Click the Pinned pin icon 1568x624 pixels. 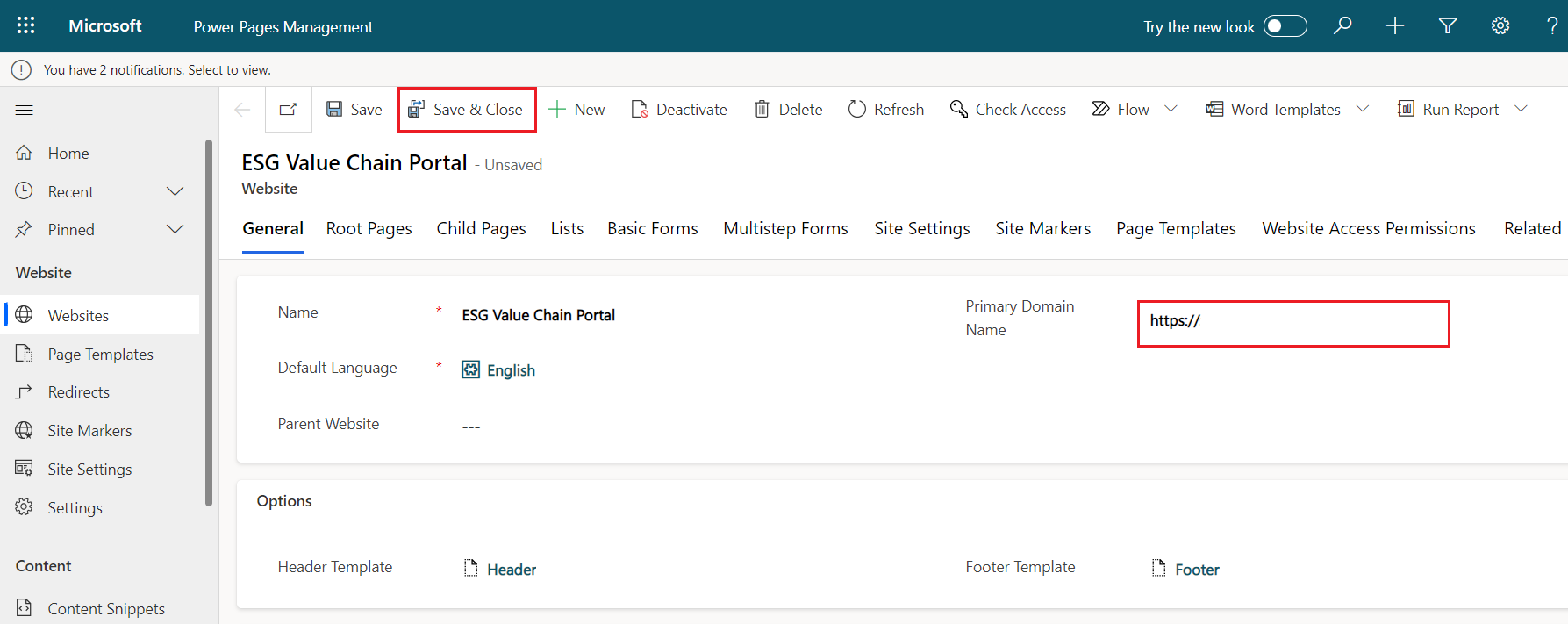point(24,229)
